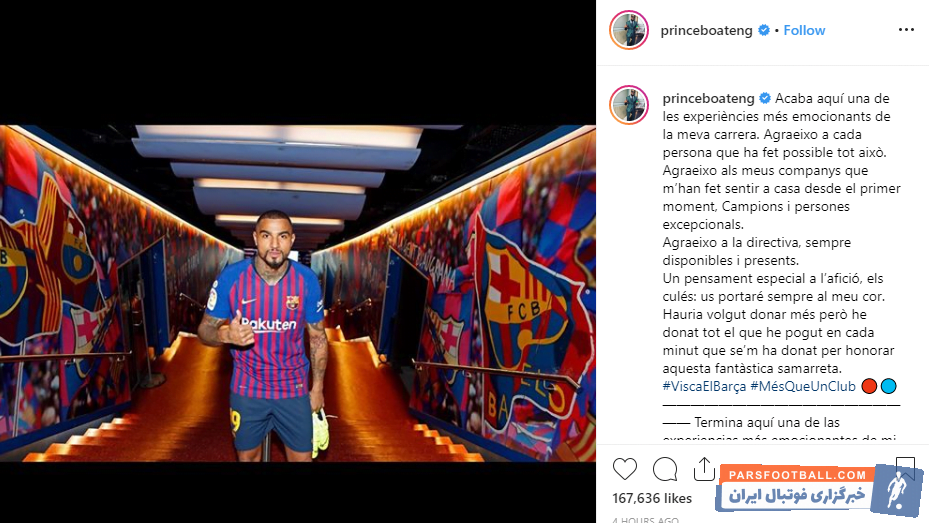Open comments via the speech bubble icon

pos(665,469)
